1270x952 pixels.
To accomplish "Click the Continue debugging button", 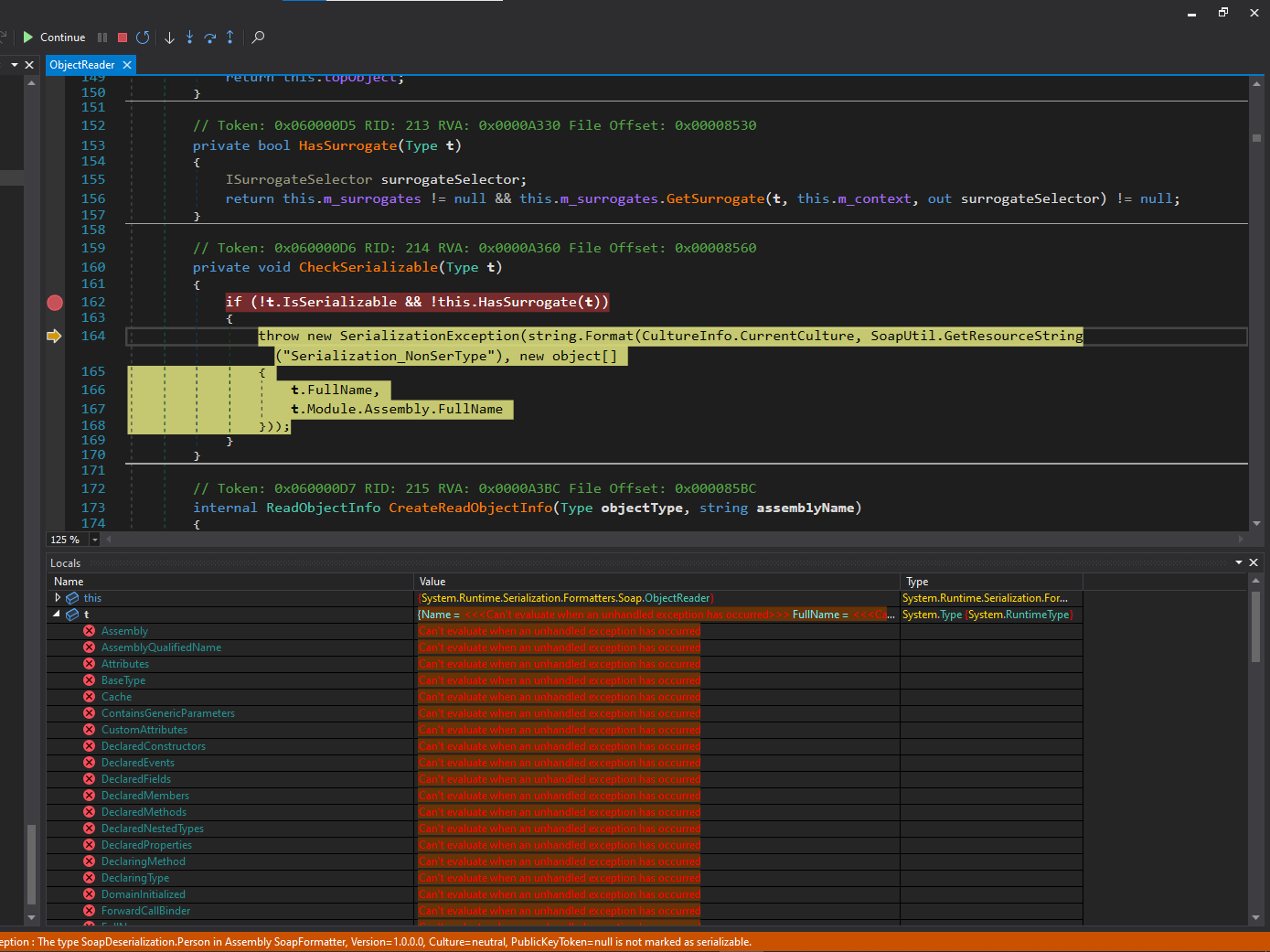I will coord(54,37).
